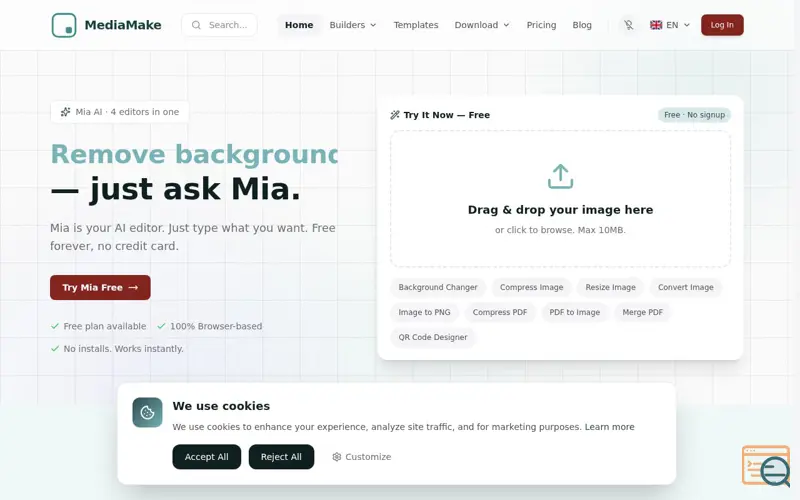Click the MediaMake logo icon
The width and height of the screenshot is (800, 500).
point(64,25)
